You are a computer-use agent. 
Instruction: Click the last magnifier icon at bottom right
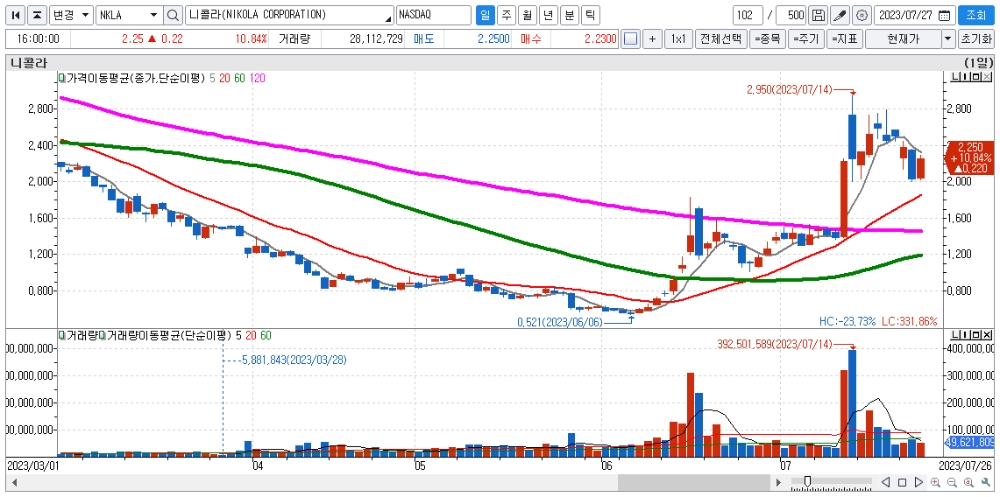point(986,482)
